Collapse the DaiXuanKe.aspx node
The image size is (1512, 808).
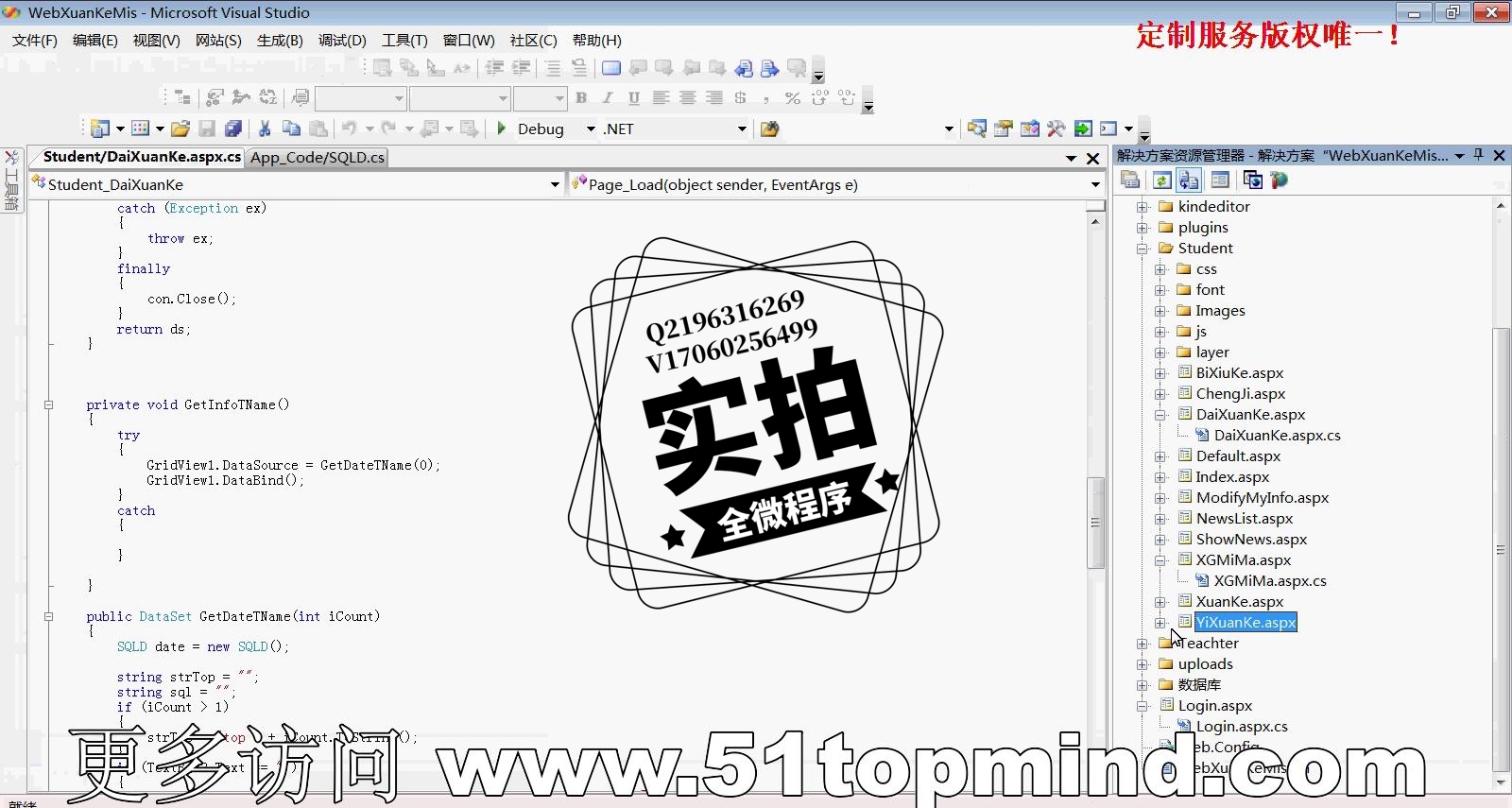[1160, 415]
